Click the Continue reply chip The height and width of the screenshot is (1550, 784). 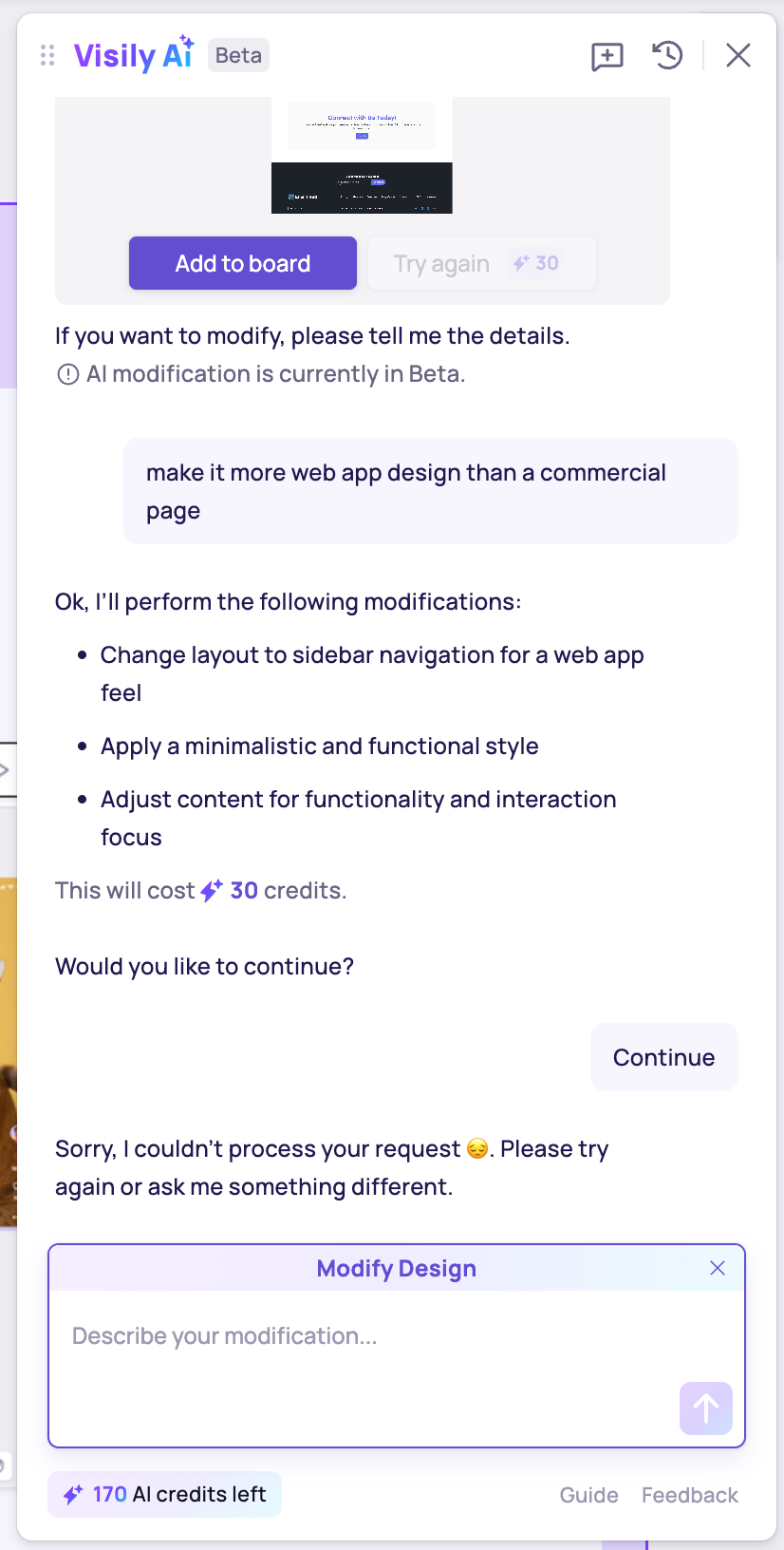tap(664, 1057)
